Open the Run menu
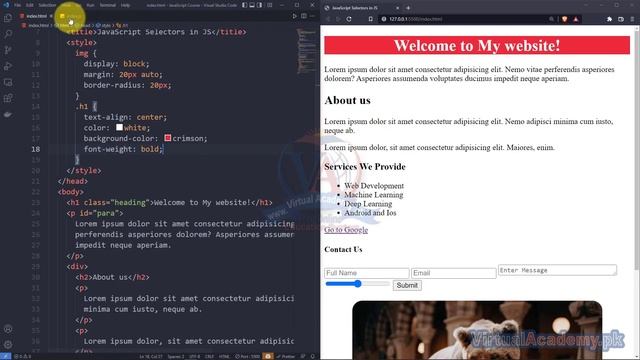This screenshot has width=640, height=360. click(90, 5)
